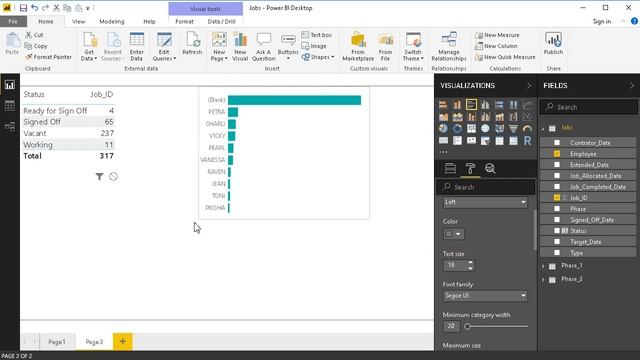
Task: Click New Measure
Action: [x=497, y=35]
